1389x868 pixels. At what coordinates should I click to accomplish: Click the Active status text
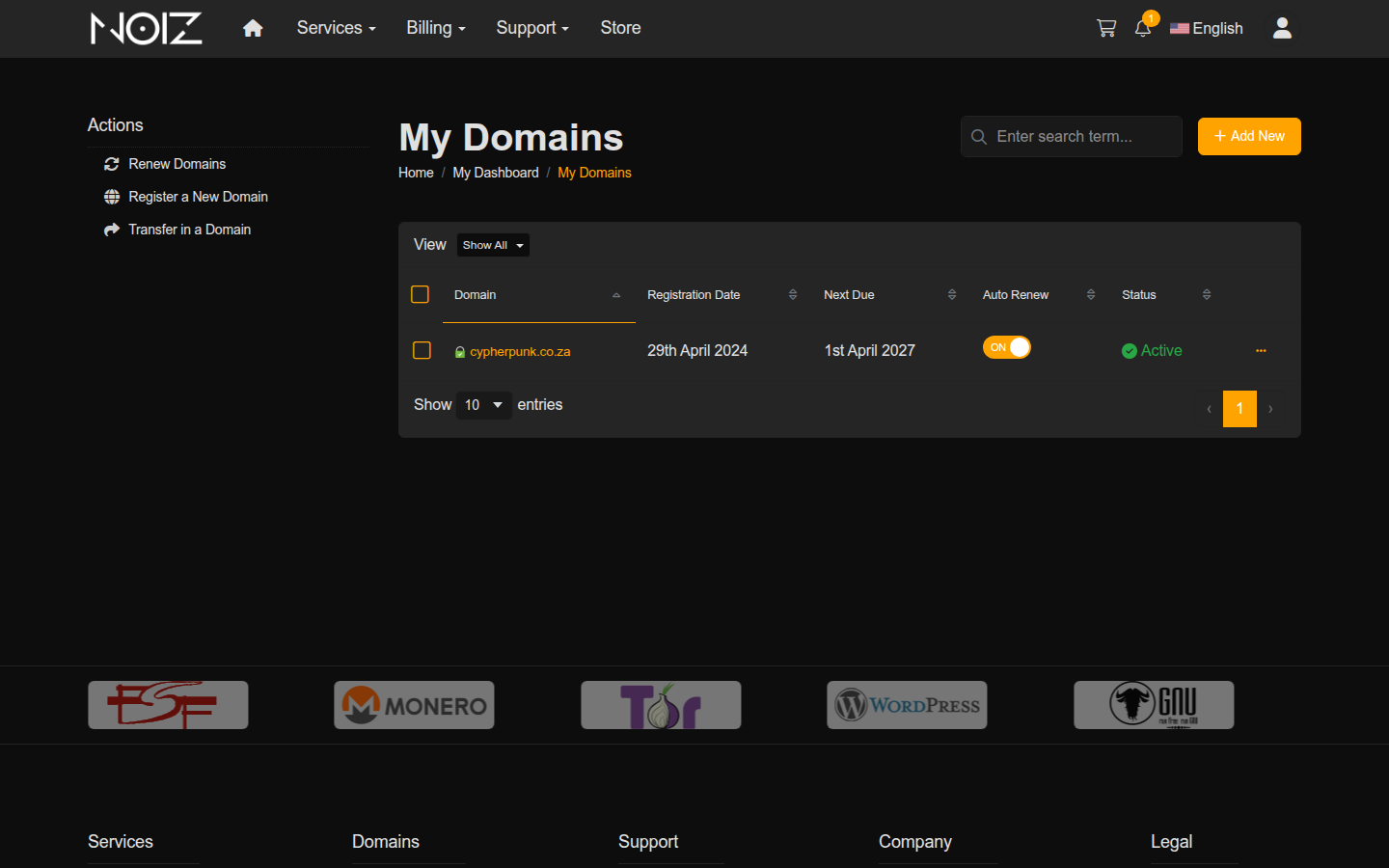[1161, 351]
